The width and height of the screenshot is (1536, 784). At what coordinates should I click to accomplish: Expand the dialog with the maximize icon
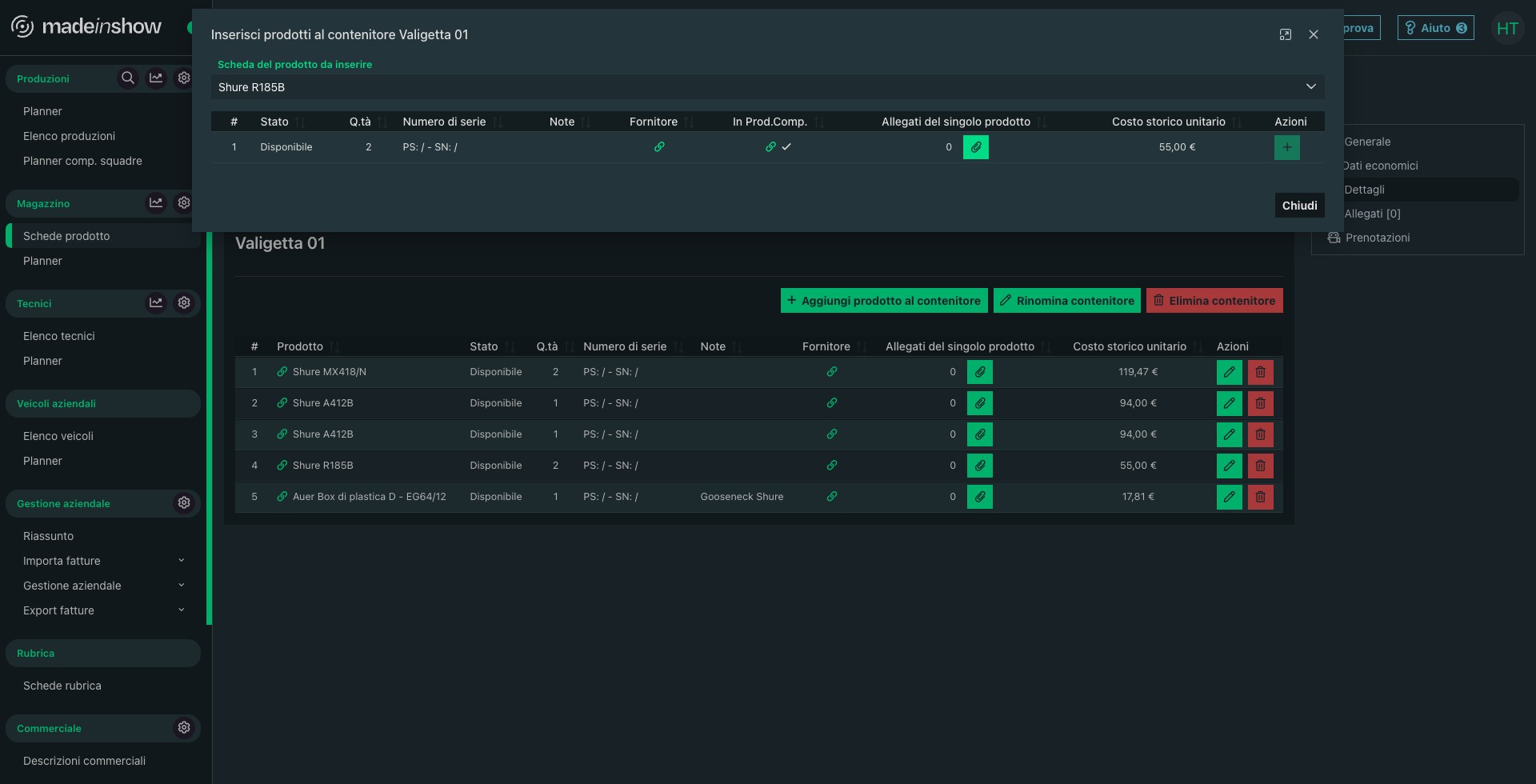click(1286, 34)
